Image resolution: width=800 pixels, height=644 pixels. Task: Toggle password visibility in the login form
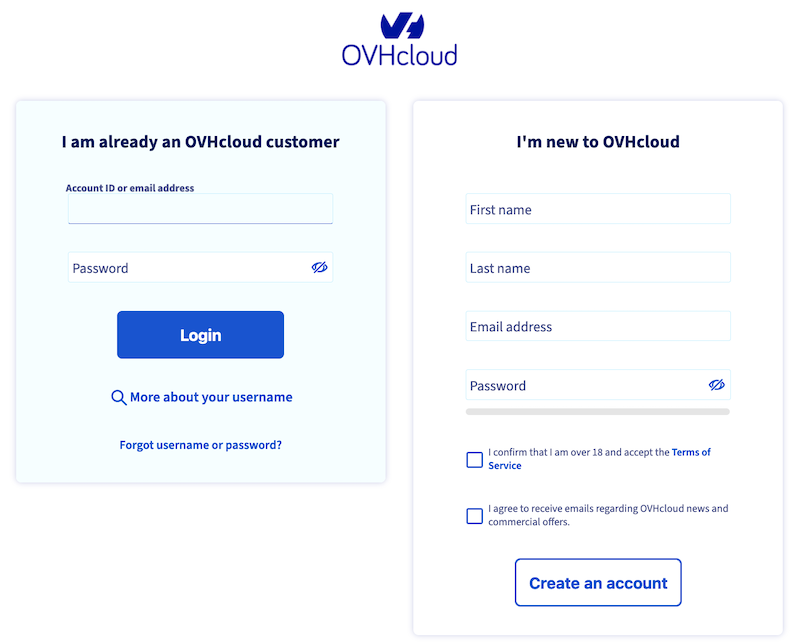click(319, 267)
